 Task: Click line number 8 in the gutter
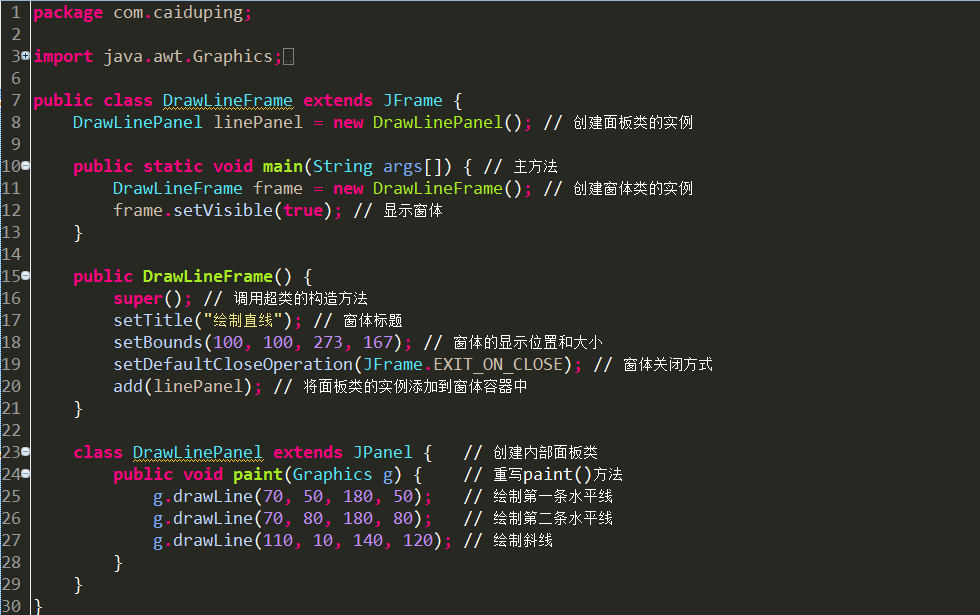click(16, 122)
